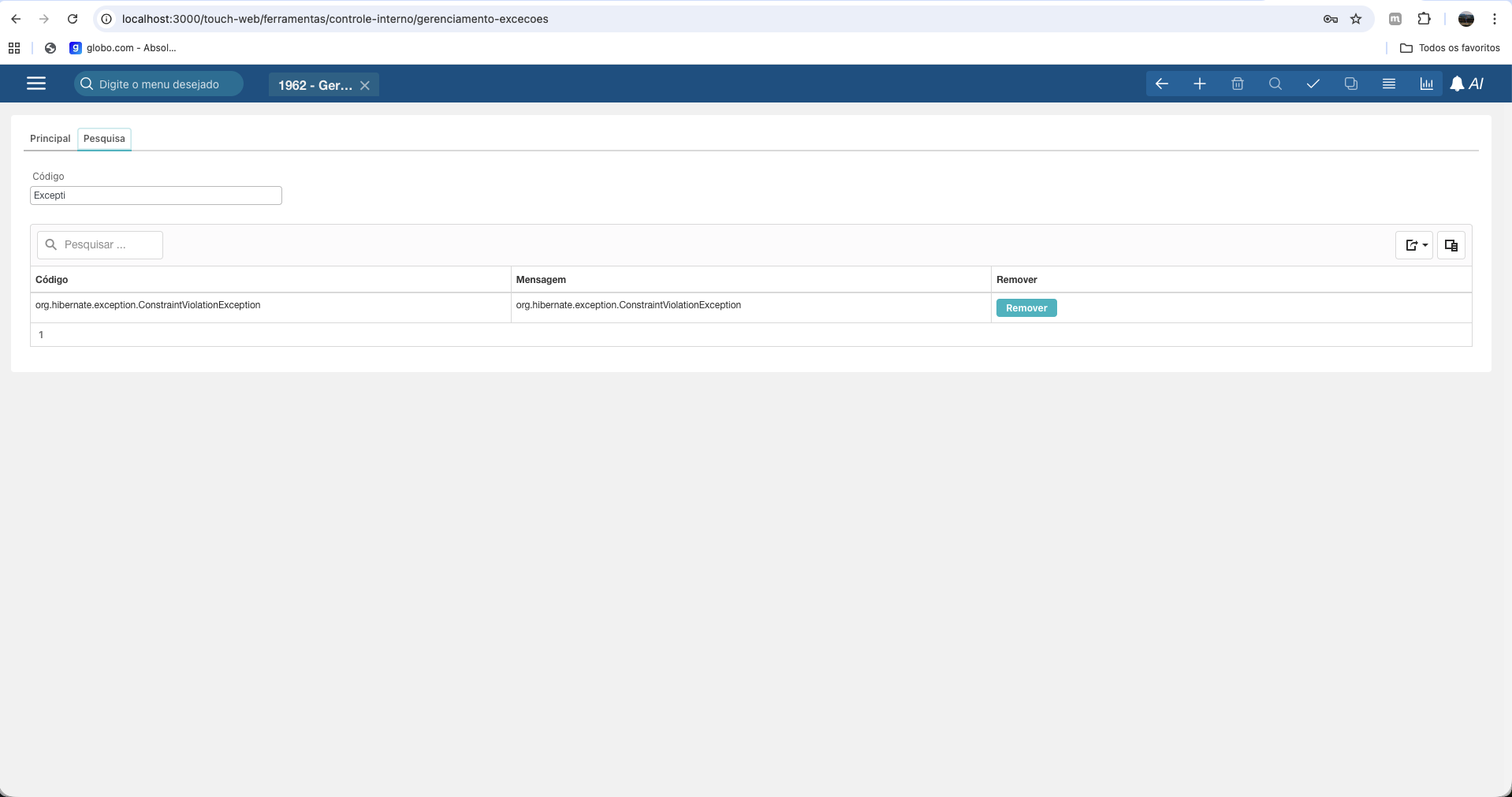Click the magnifier search icon in toolbar
Image resolution: width=1512 pixels, height=797 pixels.
click(1275, 84)
